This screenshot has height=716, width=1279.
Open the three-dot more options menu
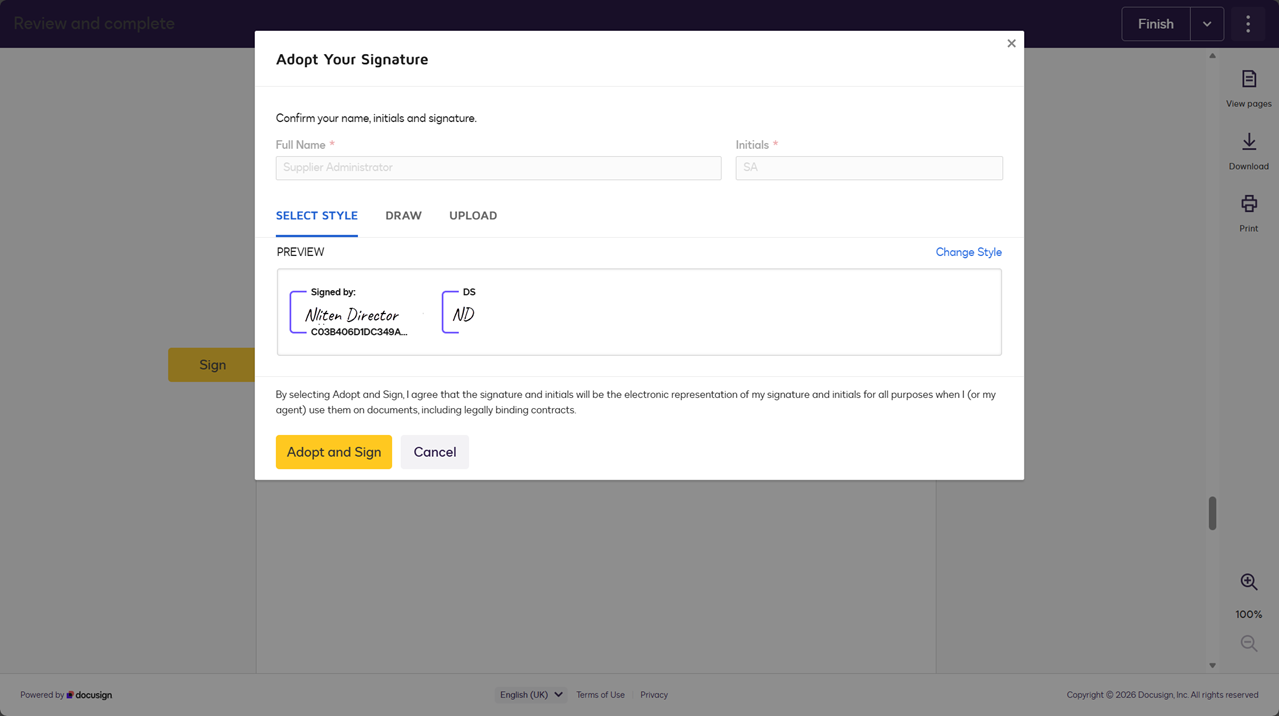coord(1247,24)
